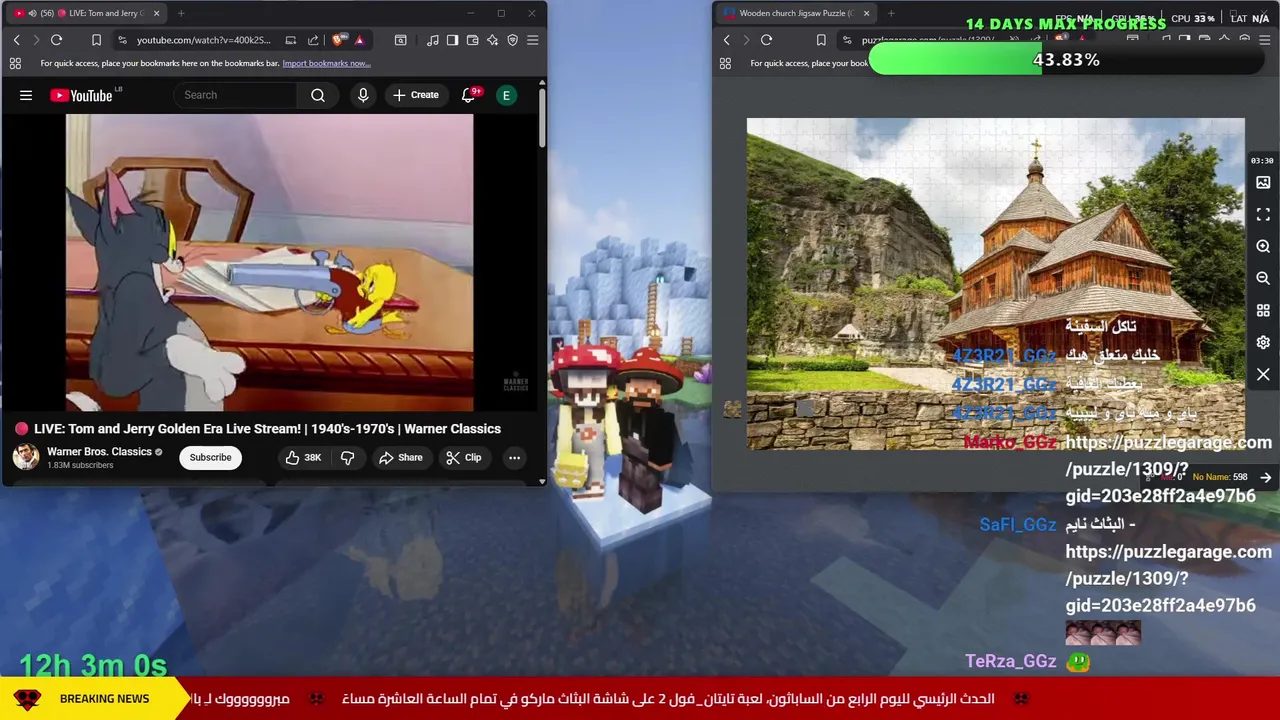Image resolution: width=1280 pixels, height=720 pixels.
Task: Open Leo AI sparkle icon in YouTube window
Action: (x=492, y=40)
